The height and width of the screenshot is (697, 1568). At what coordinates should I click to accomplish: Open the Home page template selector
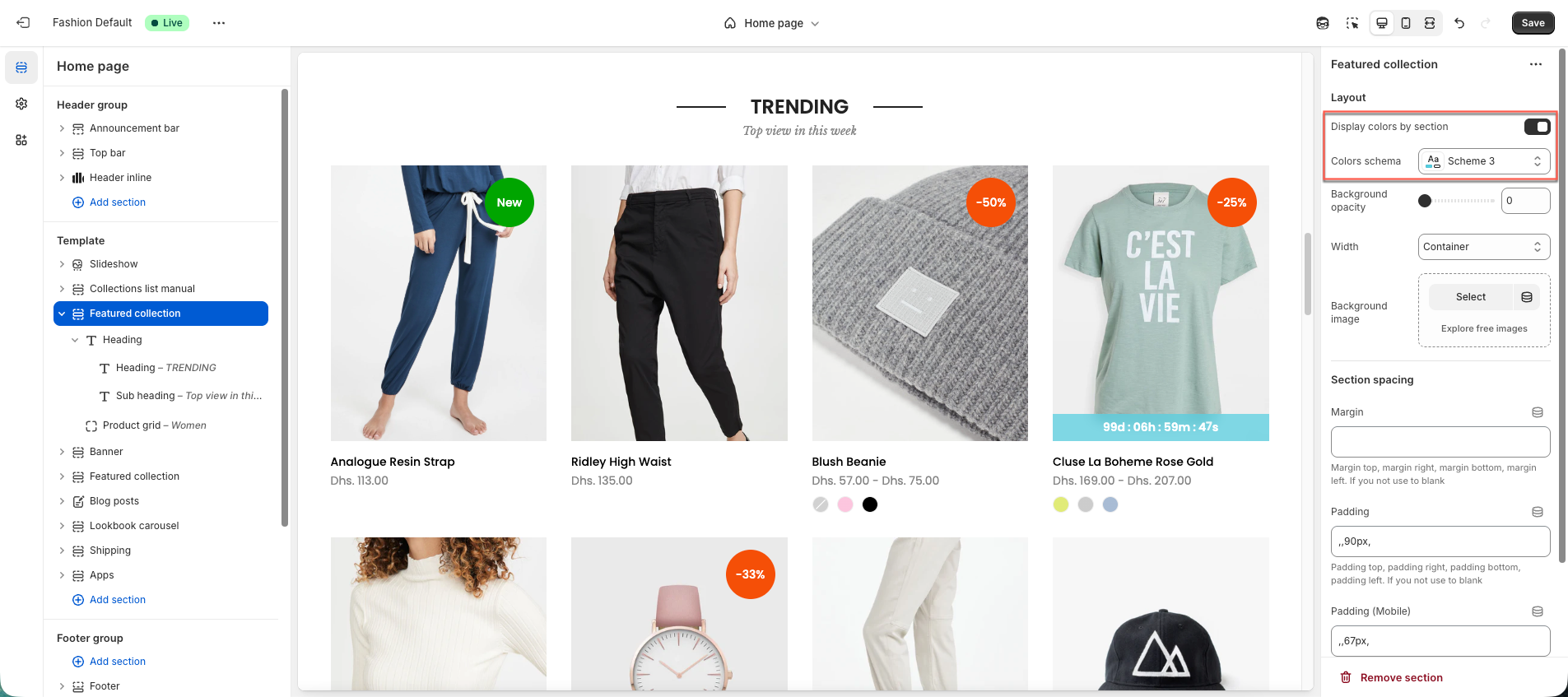pos(772,23)
